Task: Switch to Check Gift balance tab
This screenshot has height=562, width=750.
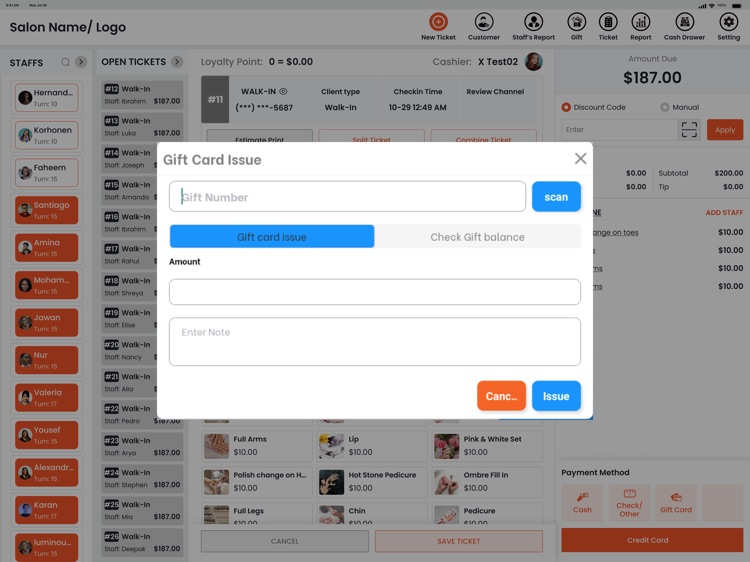Action: click(x=477, y=237)
